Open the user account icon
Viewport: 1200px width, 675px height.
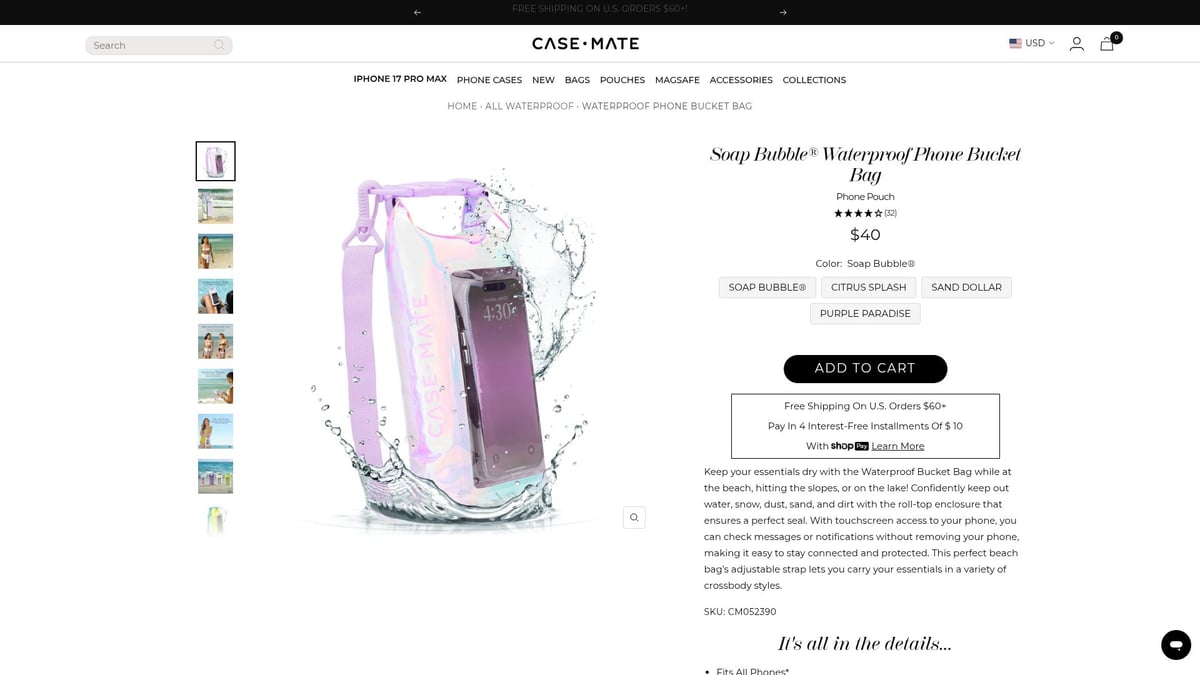pyautogui.click(x=1076, y=44)
